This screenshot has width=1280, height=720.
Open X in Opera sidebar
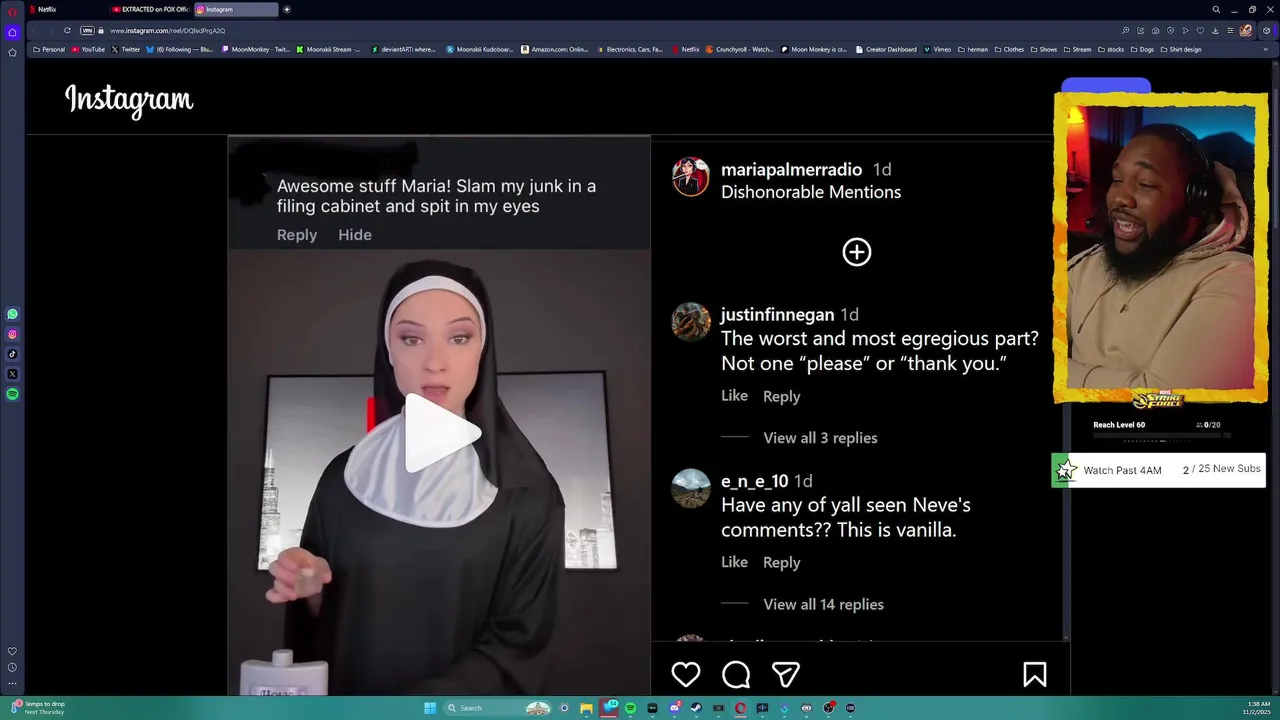pos(12,374)
